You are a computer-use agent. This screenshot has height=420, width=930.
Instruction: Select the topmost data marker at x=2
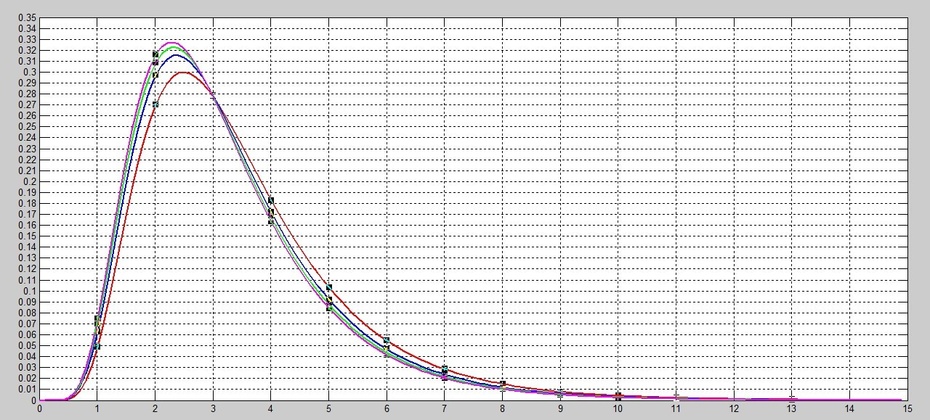coord(155,54)
